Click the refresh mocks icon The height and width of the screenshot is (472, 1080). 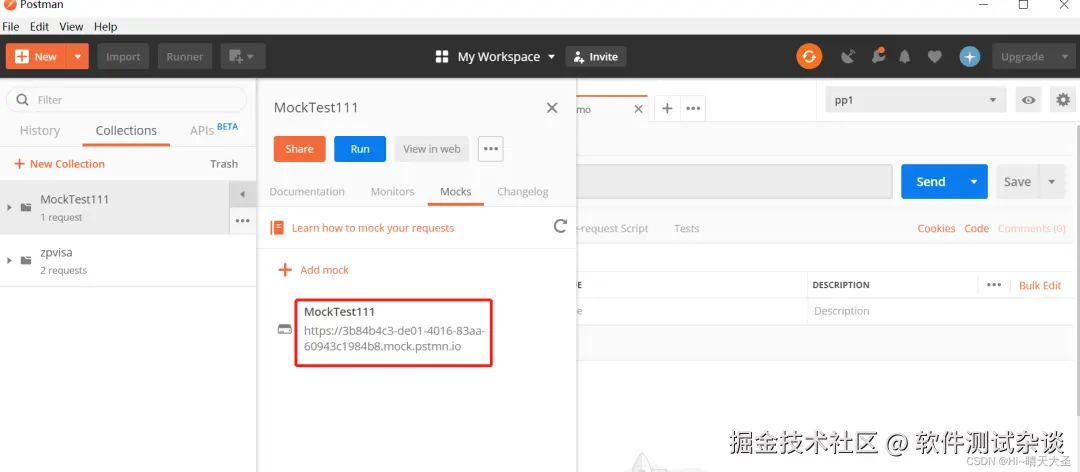tap(561, 226)
